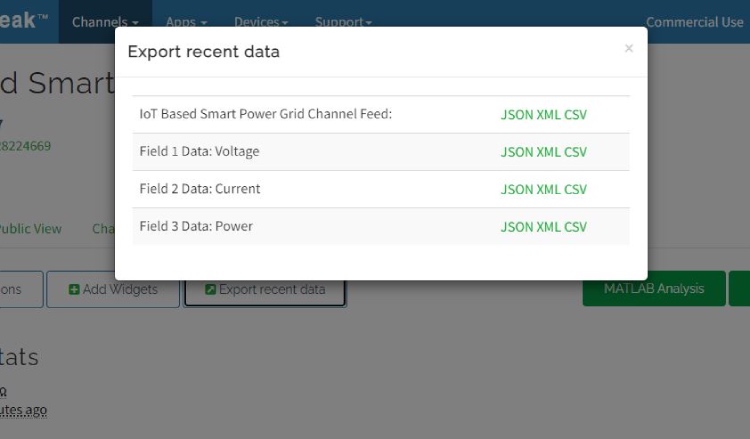Image resolution: width=750 pixels, height=439 pixels.
Task: Export Field 3 Power data as CSV
Action: click(575, 227)
